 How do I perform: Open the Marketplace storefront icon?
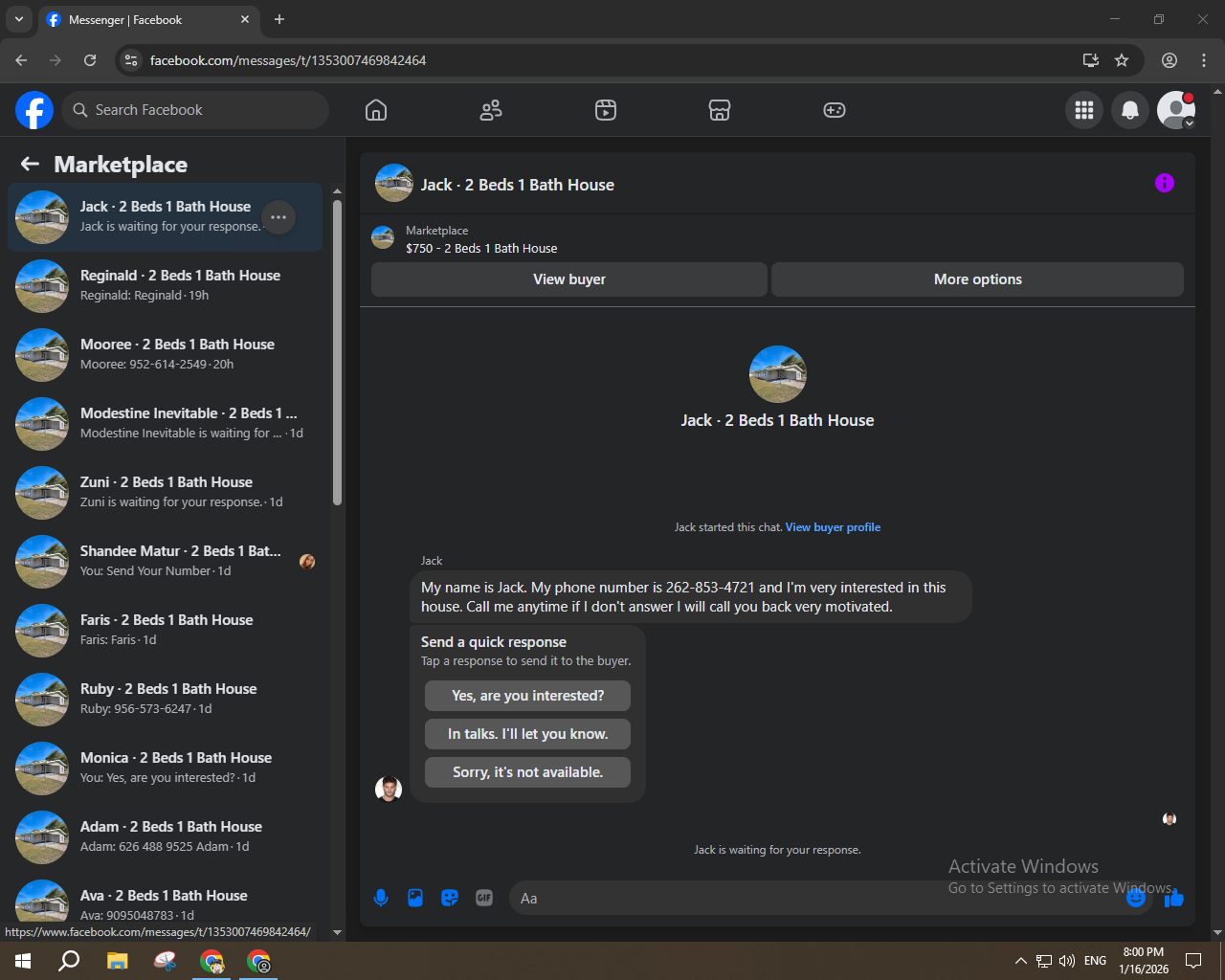[x=720, y=110]
